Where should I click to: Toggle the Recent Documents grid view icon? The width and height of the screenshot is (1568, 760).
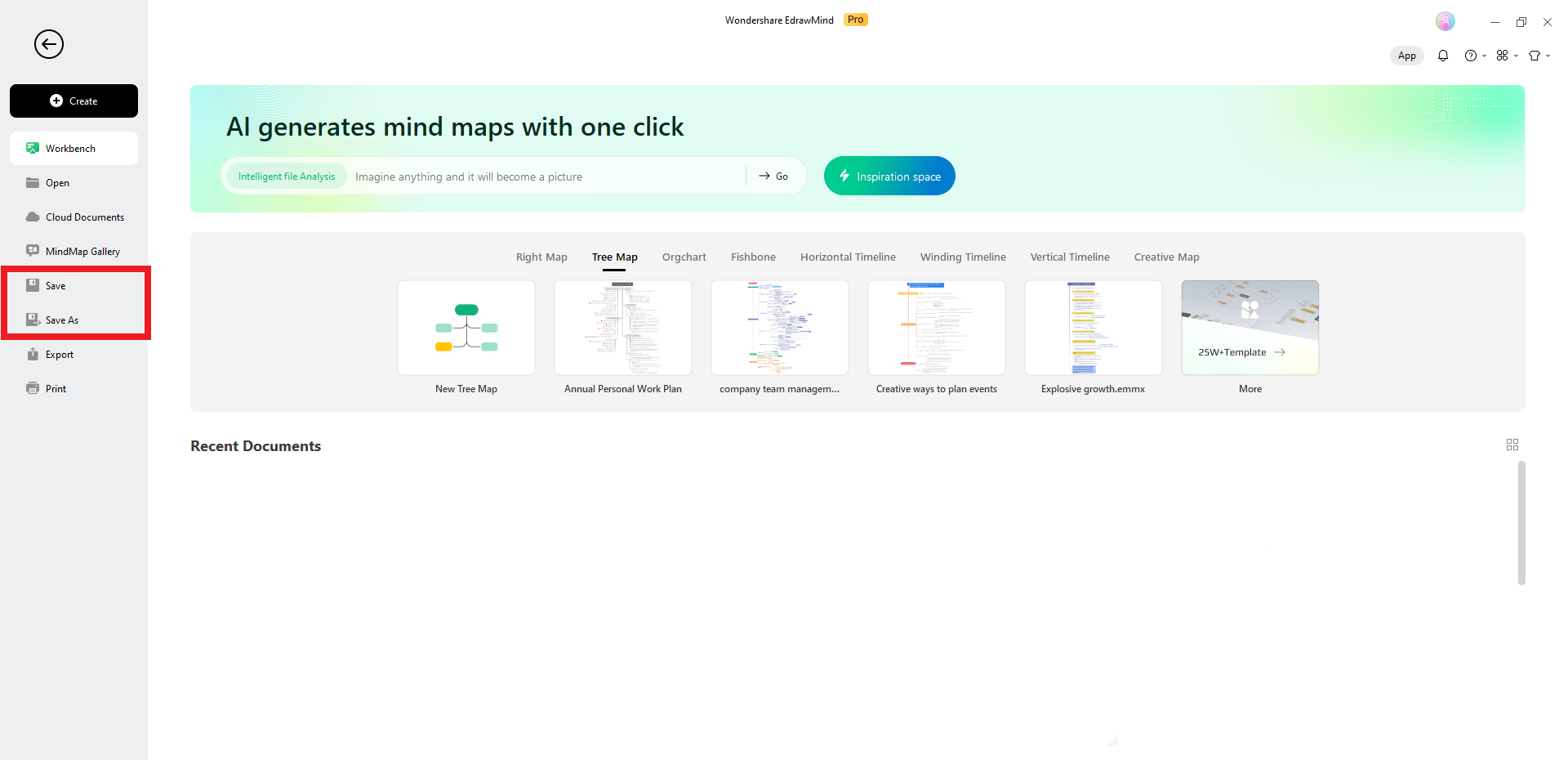point(1512,445)
